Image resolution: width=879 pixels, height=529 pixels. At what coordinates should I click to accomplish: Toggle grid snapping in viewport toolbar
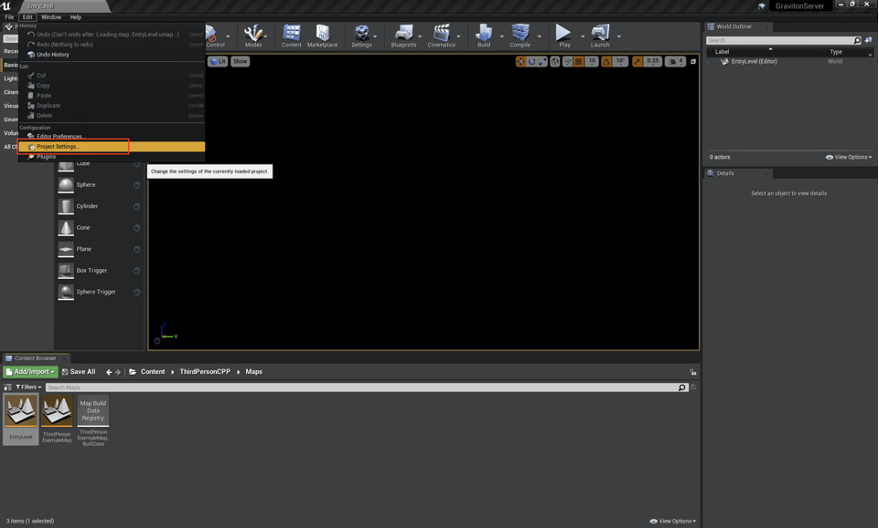coord(579,62)
